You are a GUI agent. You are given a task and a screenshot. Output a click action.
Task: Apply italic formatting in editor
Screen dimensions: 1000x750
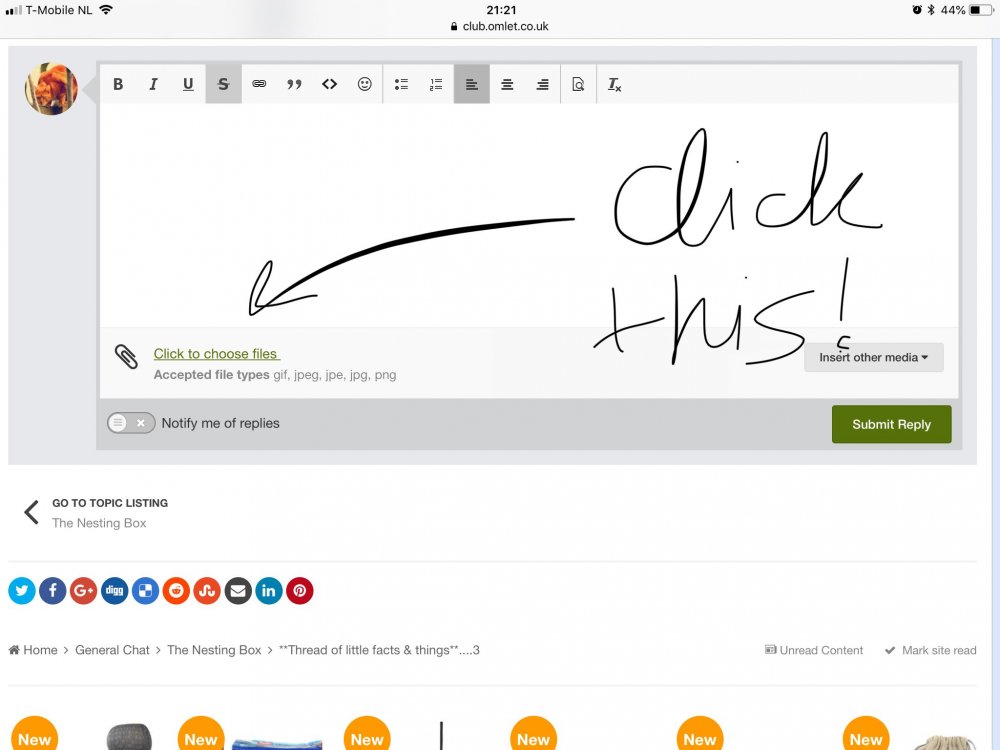(x=153, y=85)
